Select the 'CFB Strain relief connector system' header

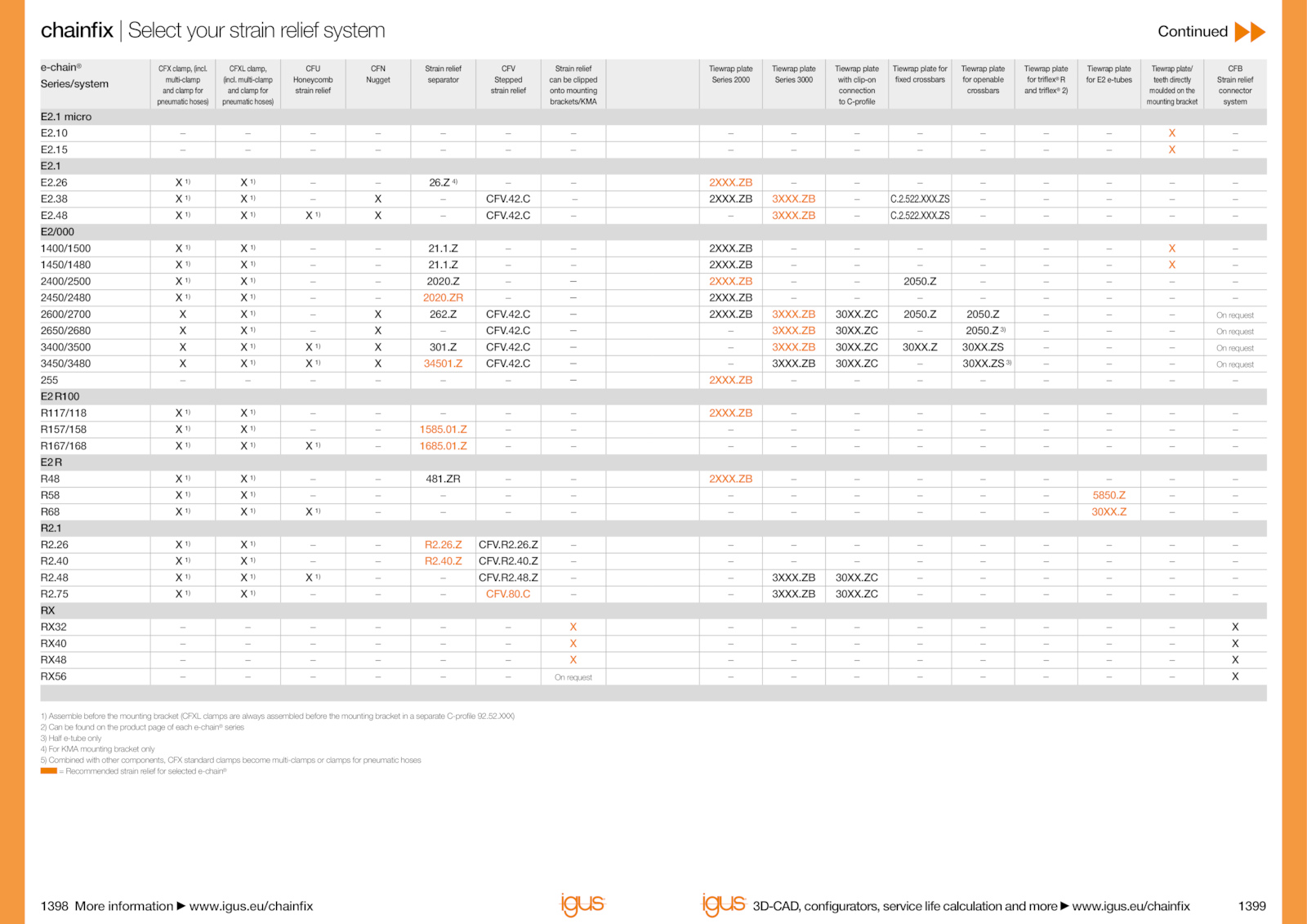tap(1235, 85)
